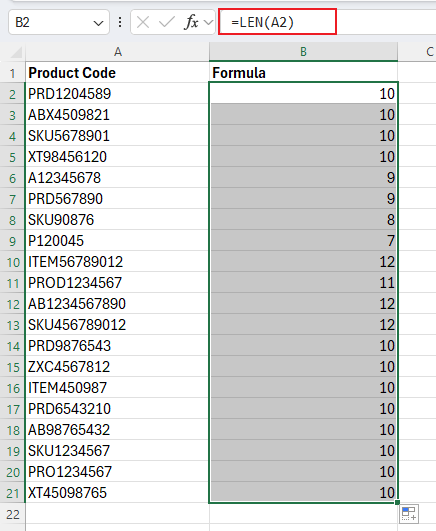436x531 pixels.
Task: Open the Insert Function fx button
Action: (191, 23)
